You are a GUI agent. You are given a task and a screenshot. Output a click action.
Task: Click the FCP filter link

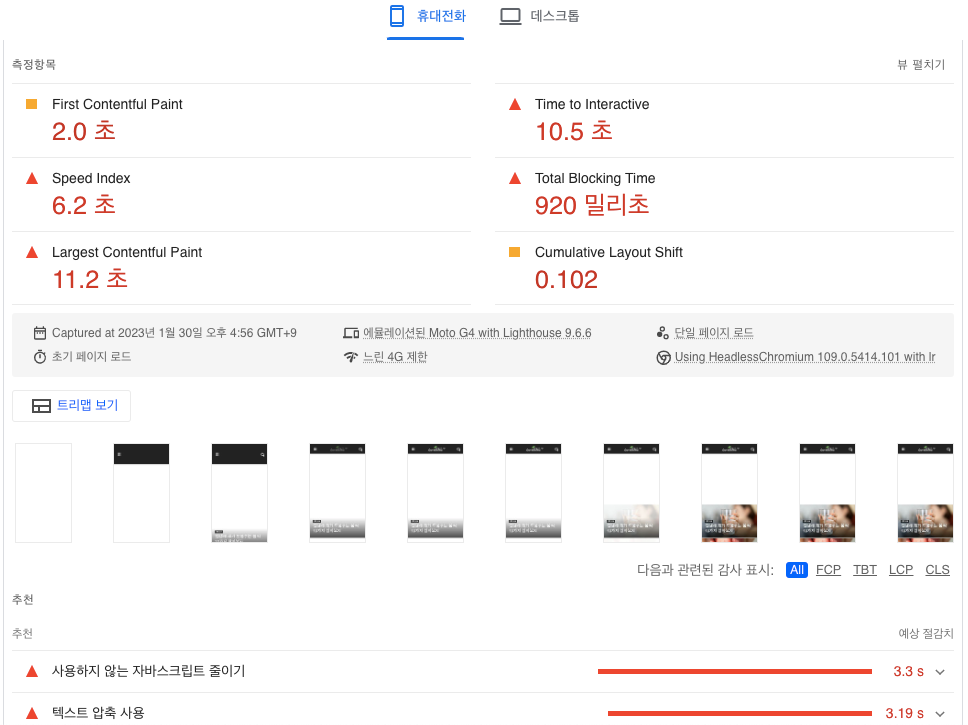tap(828, 569)
